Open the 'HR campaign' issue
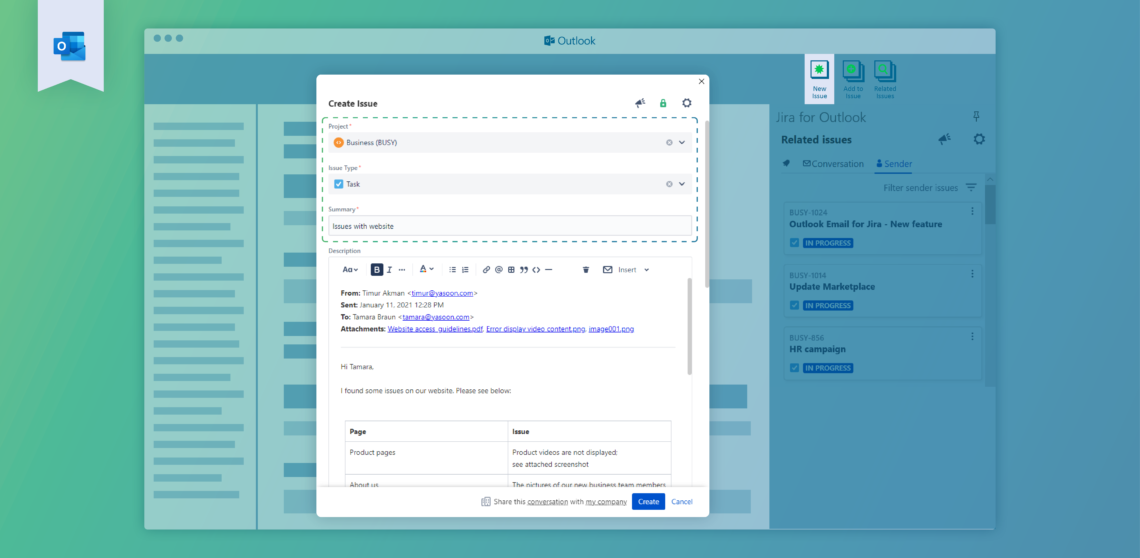The height and width of the screenshot is (558, 1140). tap(817, 349)
